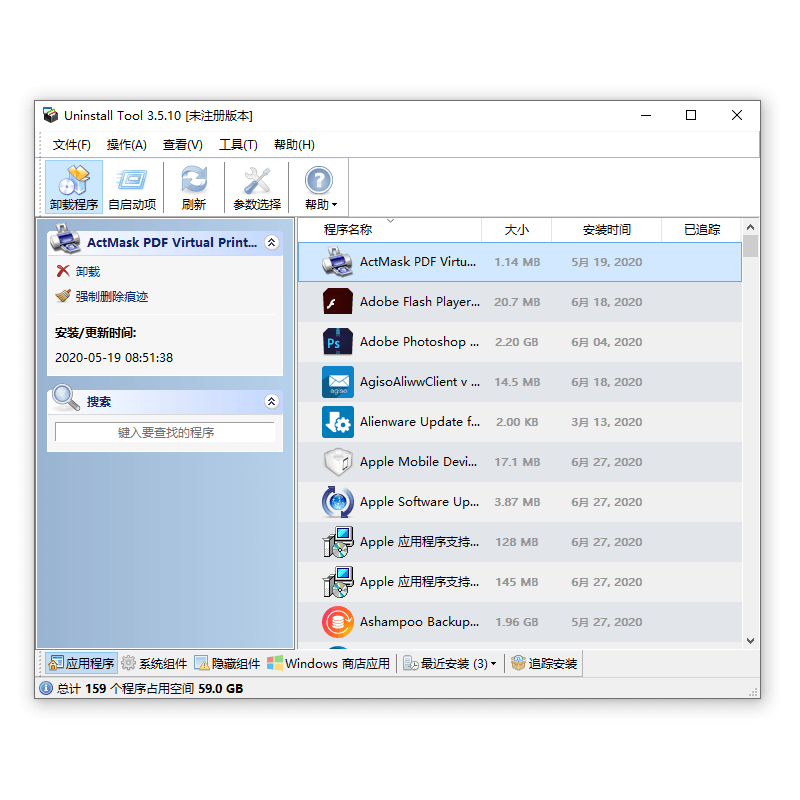The image size is (800, 800).
Task: Toggle the 隐藏组件 filter view
Action: pos(227,663)
